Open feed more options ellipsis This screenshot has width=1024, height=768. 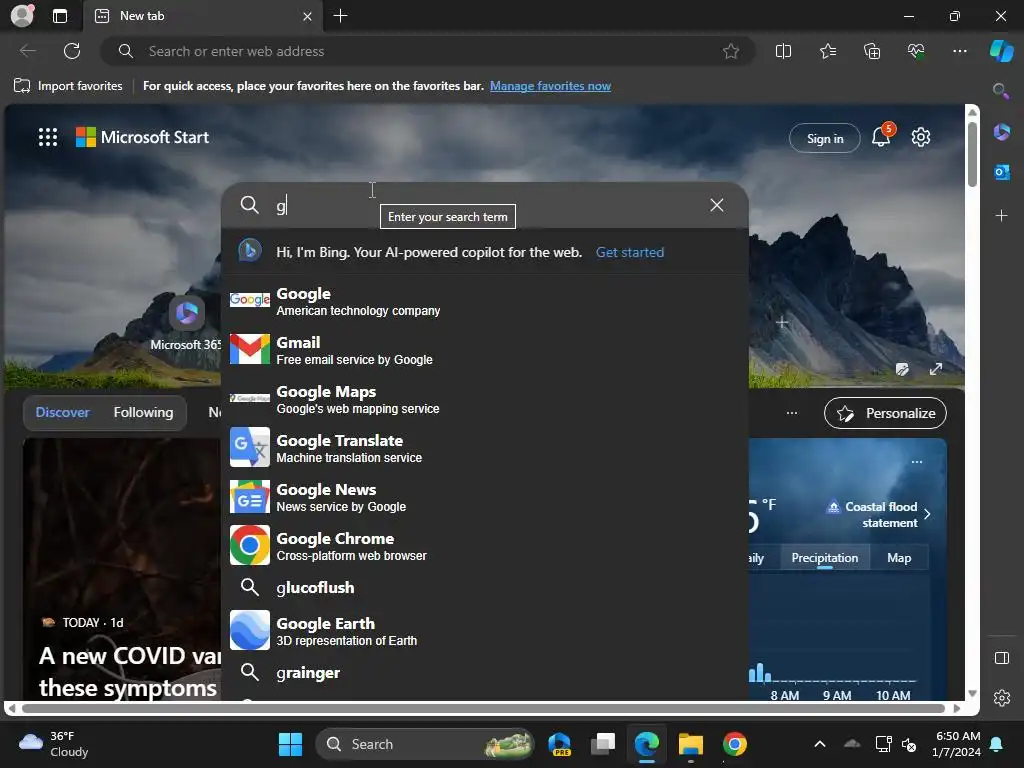pyautogui.click(x=792, y=413)
